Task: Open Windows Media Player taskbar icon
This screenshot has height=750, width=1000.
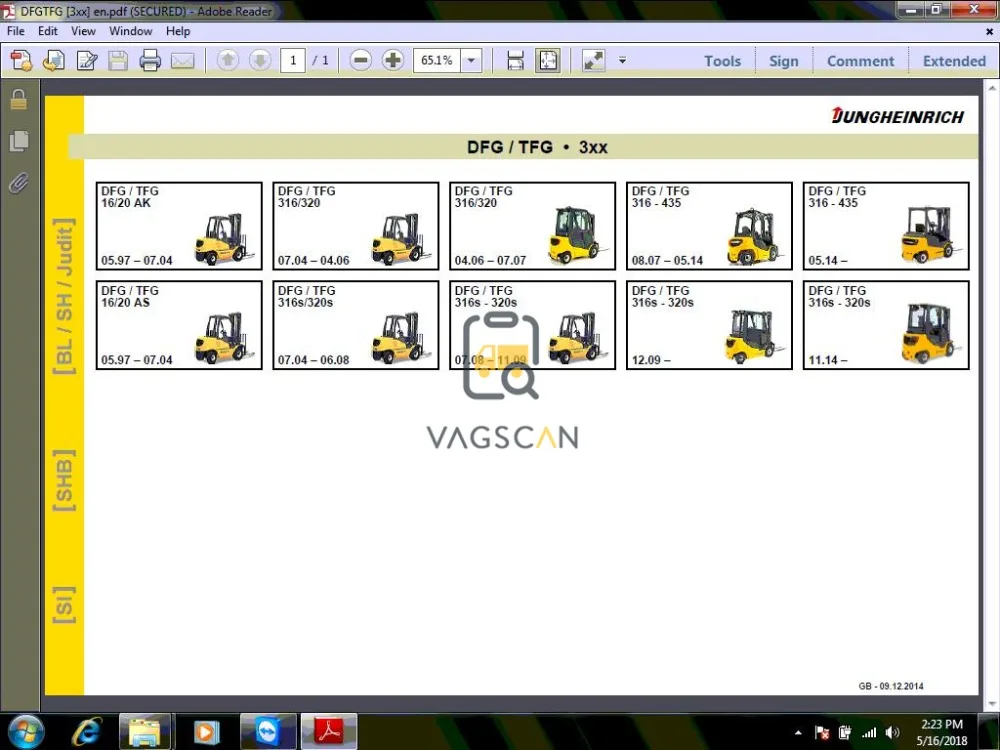Action: click(205, 732)
